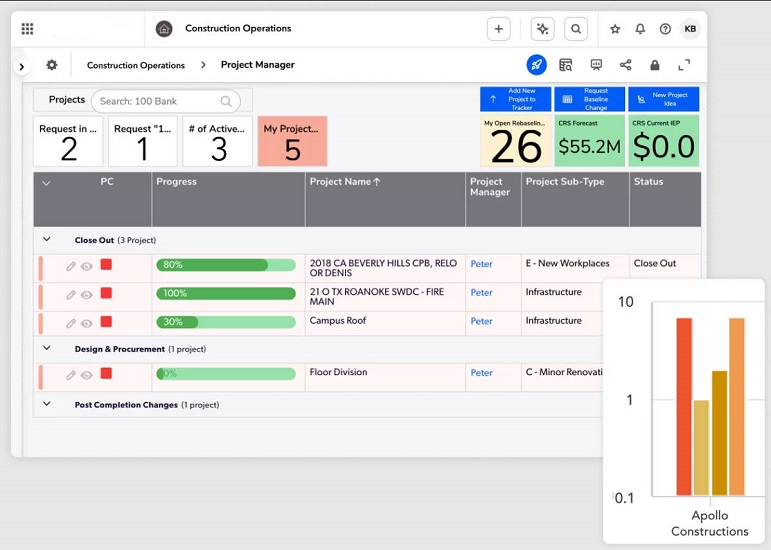Open the Projects tab

tap(67, 100)
